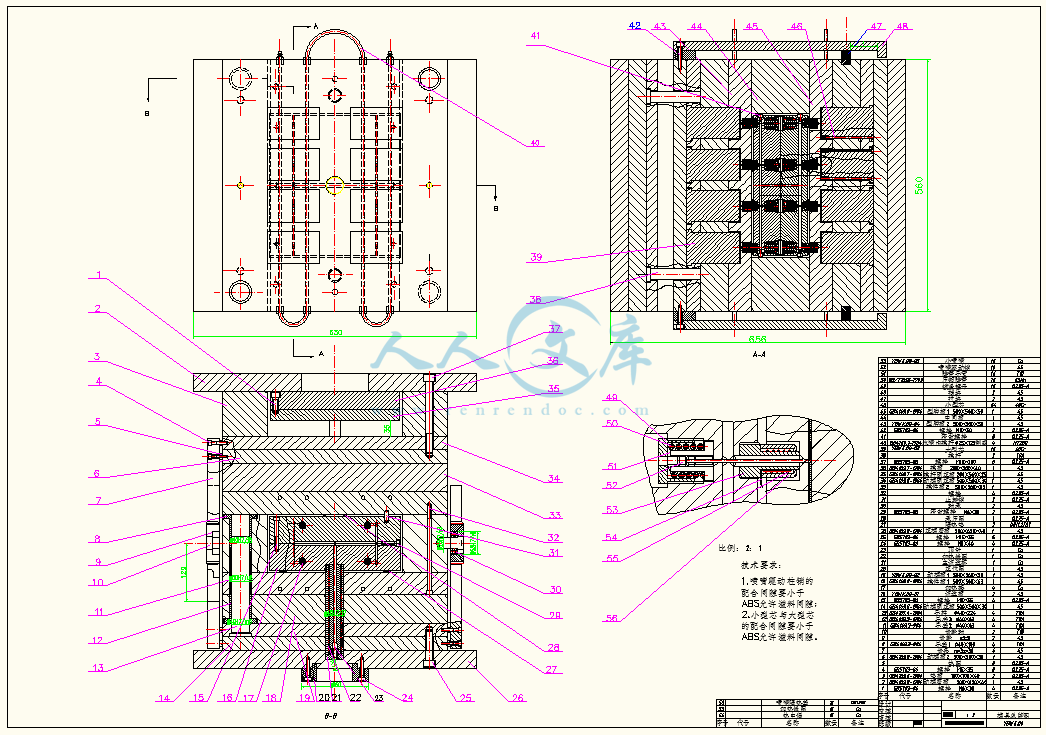
Task: Click the A-A section view label
Action: point(758,355)
